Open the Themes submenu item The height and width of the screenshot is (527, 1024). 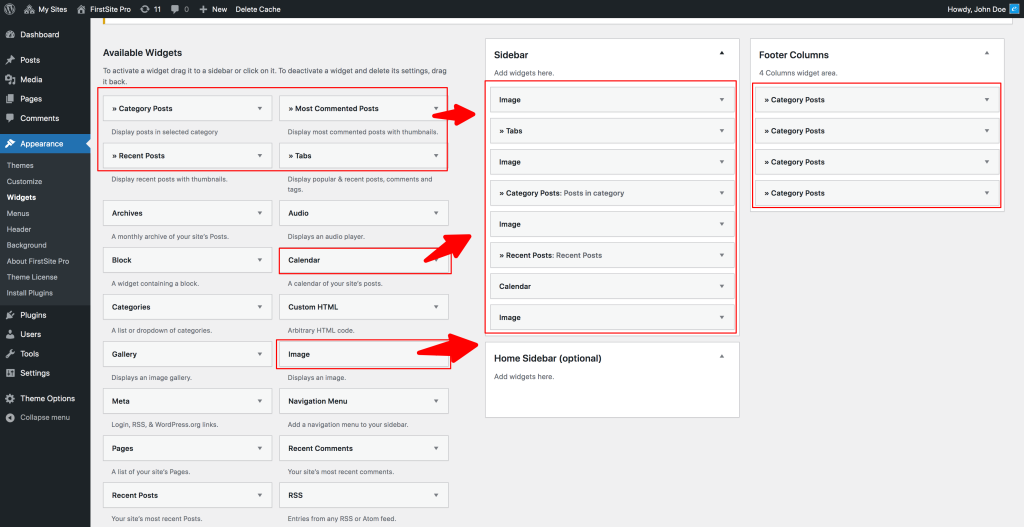pos(20,165)
